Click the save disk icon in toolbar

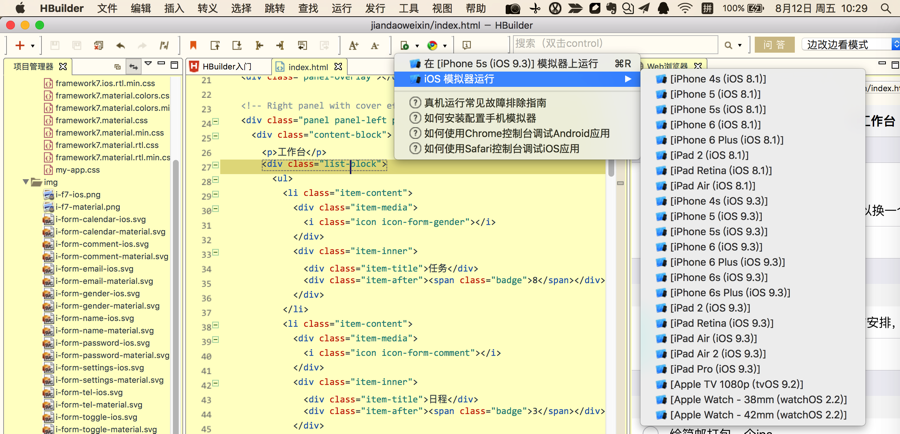coord(55,45)
